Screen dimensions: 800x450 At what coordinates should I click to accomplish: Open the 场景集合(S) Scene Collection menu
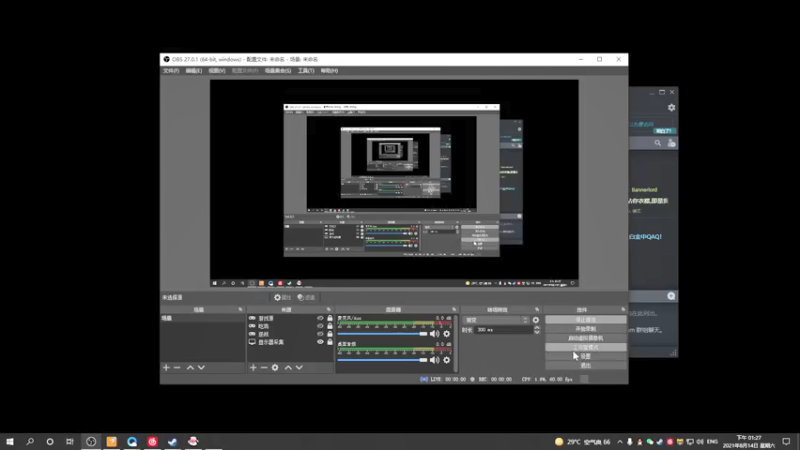[278, 71]
